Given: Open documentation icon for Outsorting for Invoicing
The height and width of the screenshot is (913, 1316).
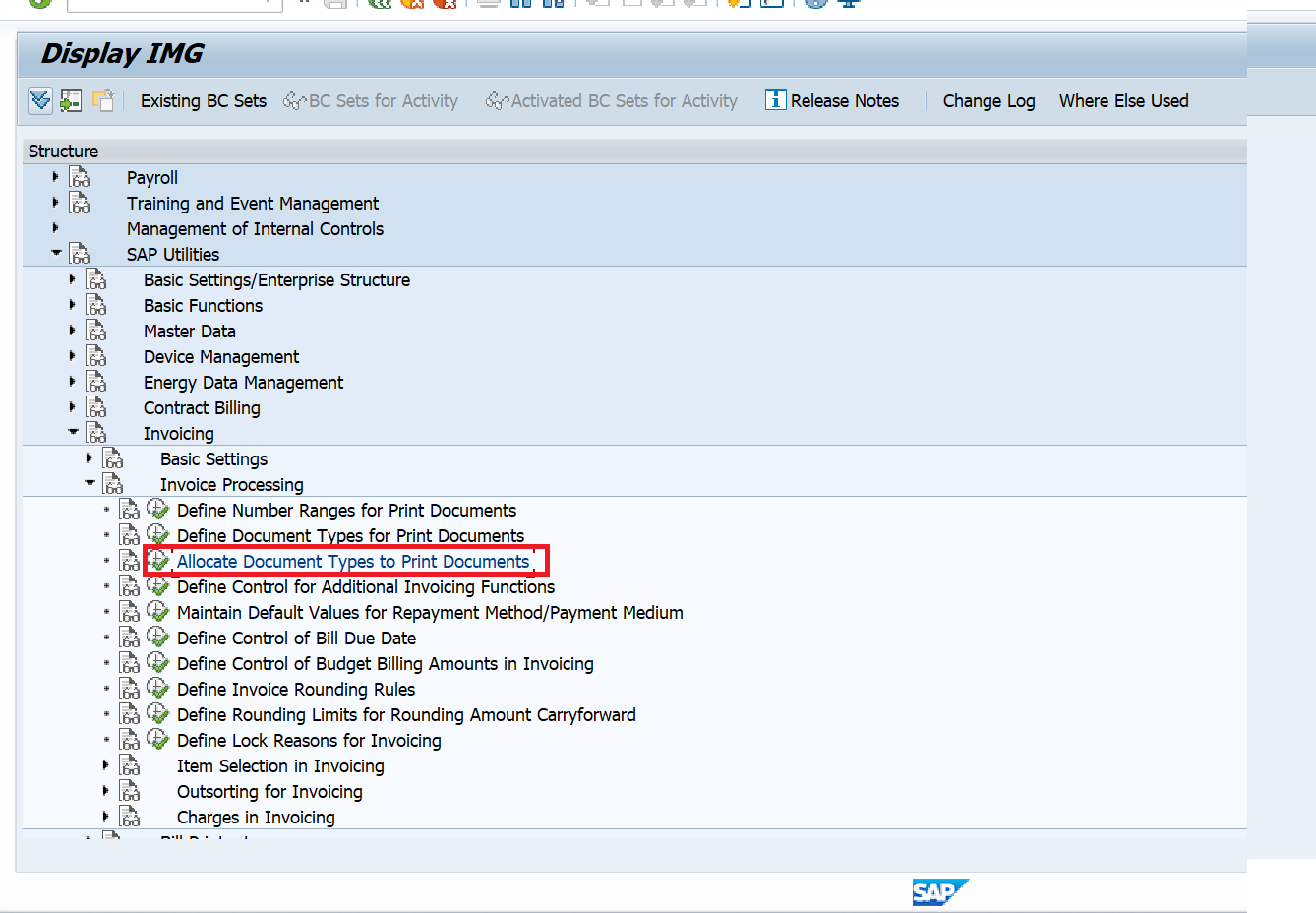Looking at the screenshot, I should click(130, 791).
